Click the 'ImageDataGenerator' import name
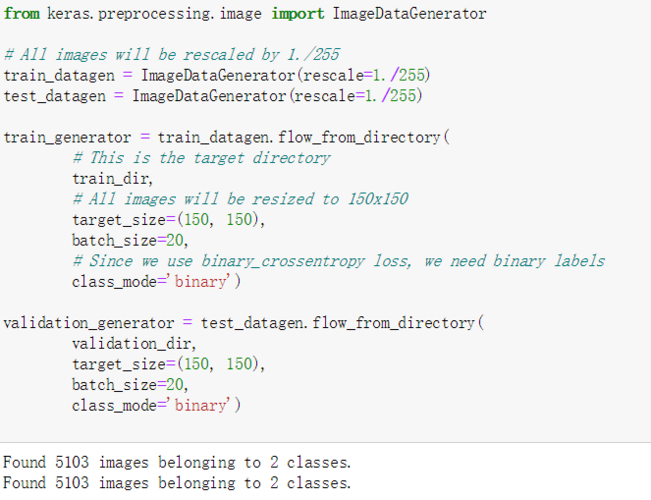The width and height of the screenshot is (651, 500). 409,14
